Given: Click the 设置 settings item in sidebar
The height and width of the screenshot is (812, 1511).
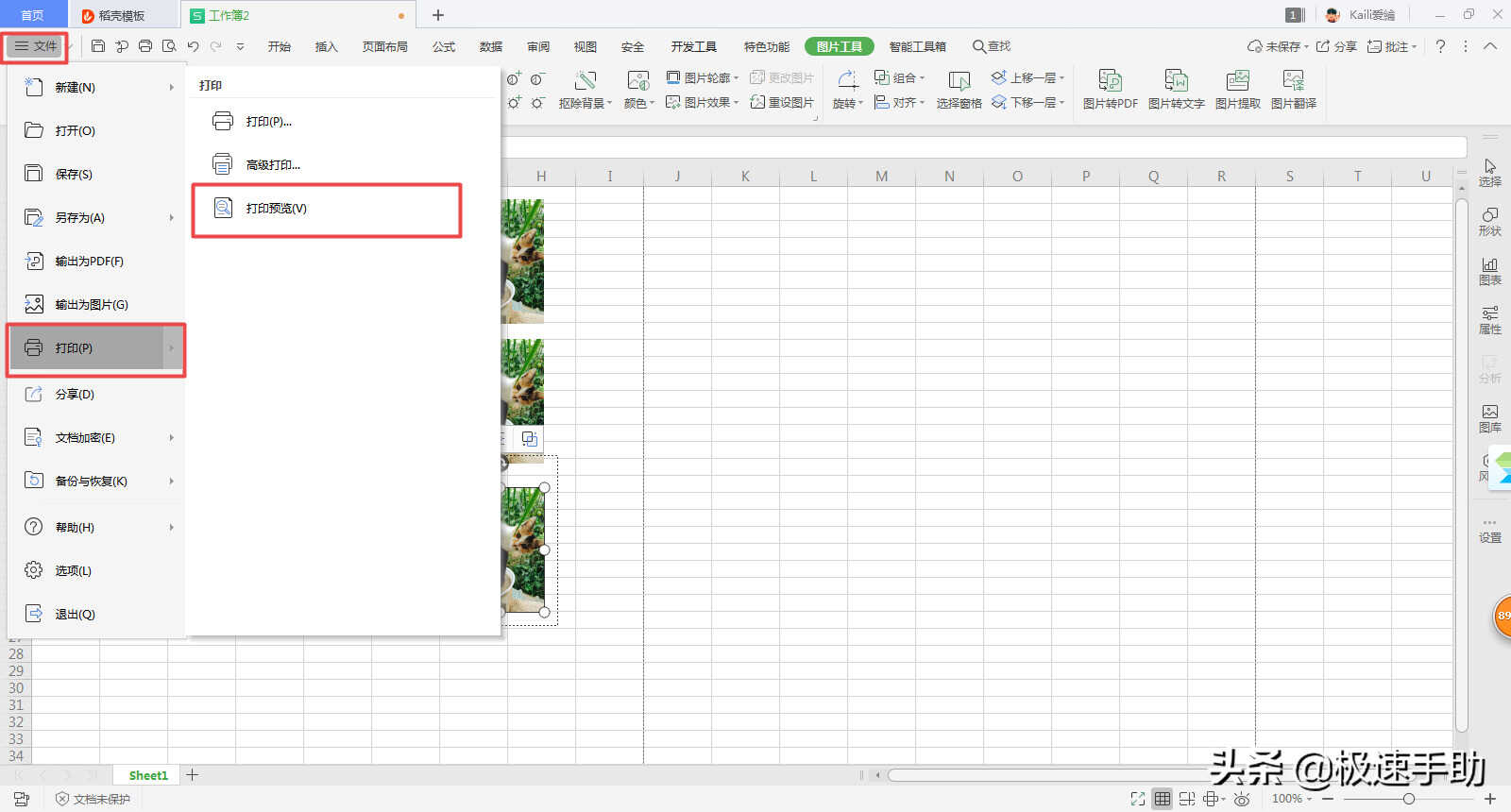Looking at the screenshot, I should [x=1490, y=531].
